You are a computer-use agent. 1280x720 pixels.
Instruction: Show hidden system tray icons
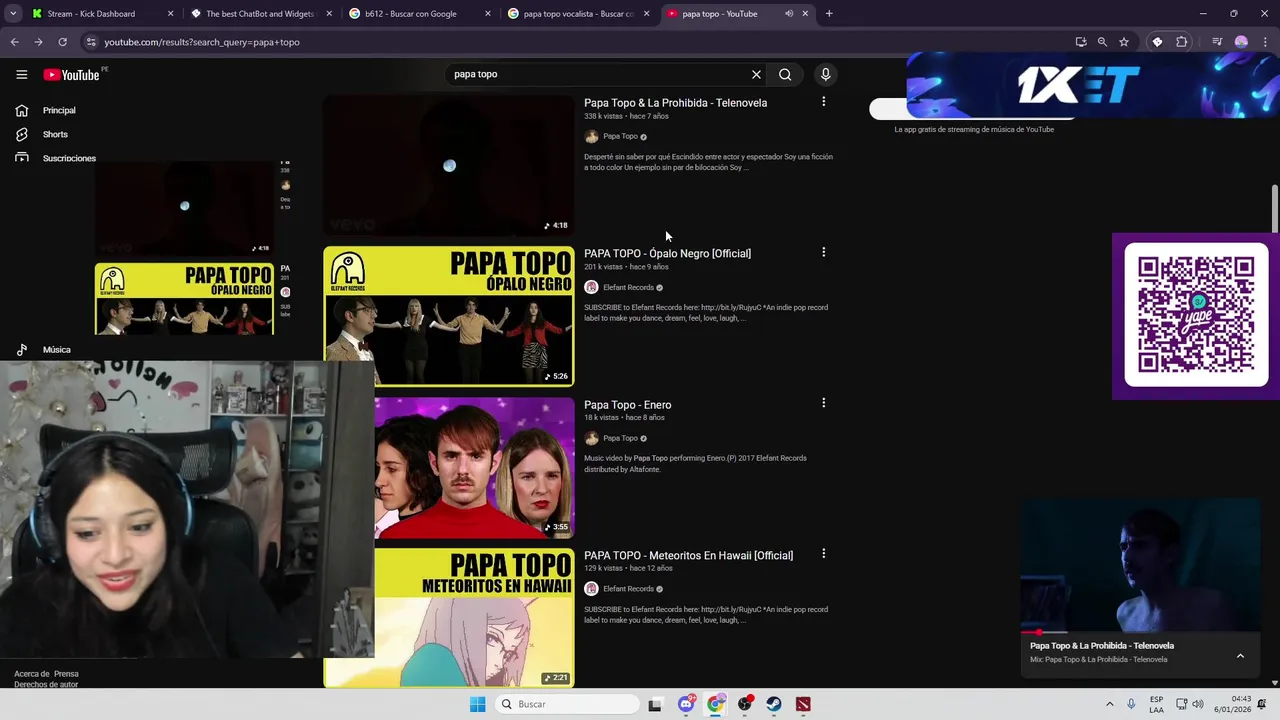coord(1109,704)
